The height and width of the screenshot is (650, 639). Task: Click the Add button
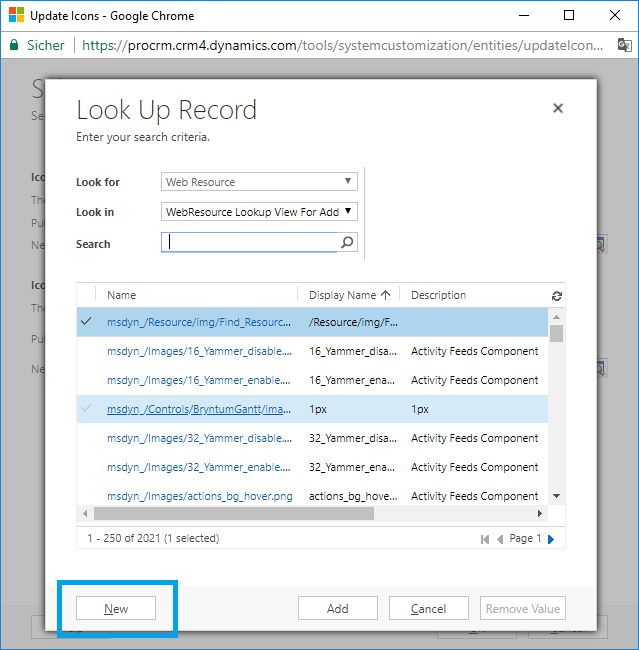pyautogui.click(x=338, y=608)
